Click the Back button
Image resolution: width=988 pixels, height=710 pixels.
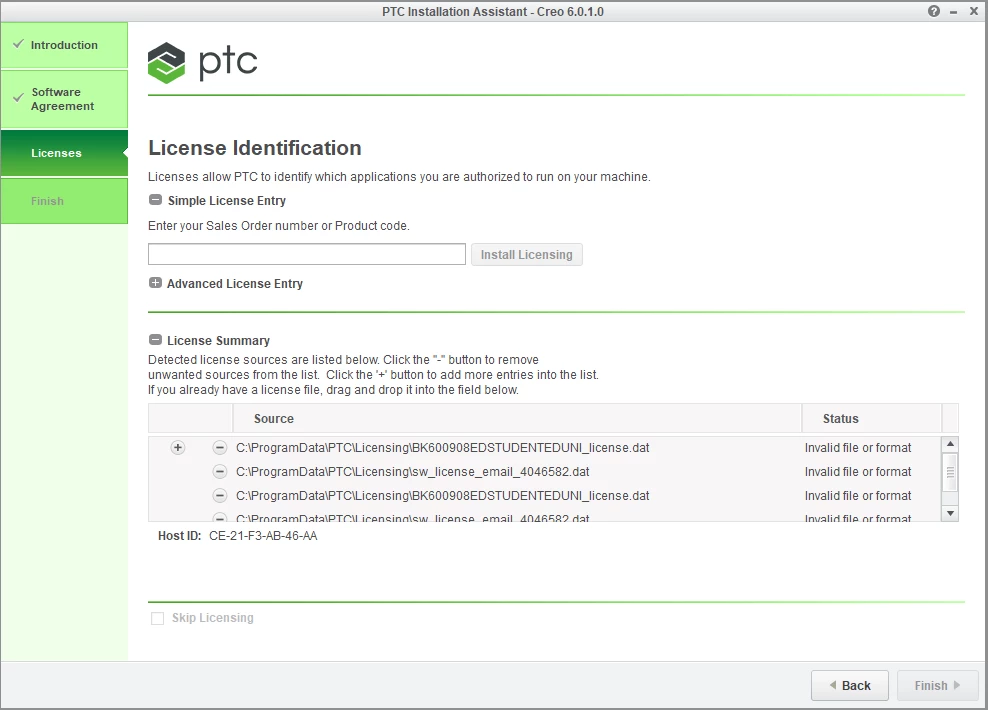(849, 685)
